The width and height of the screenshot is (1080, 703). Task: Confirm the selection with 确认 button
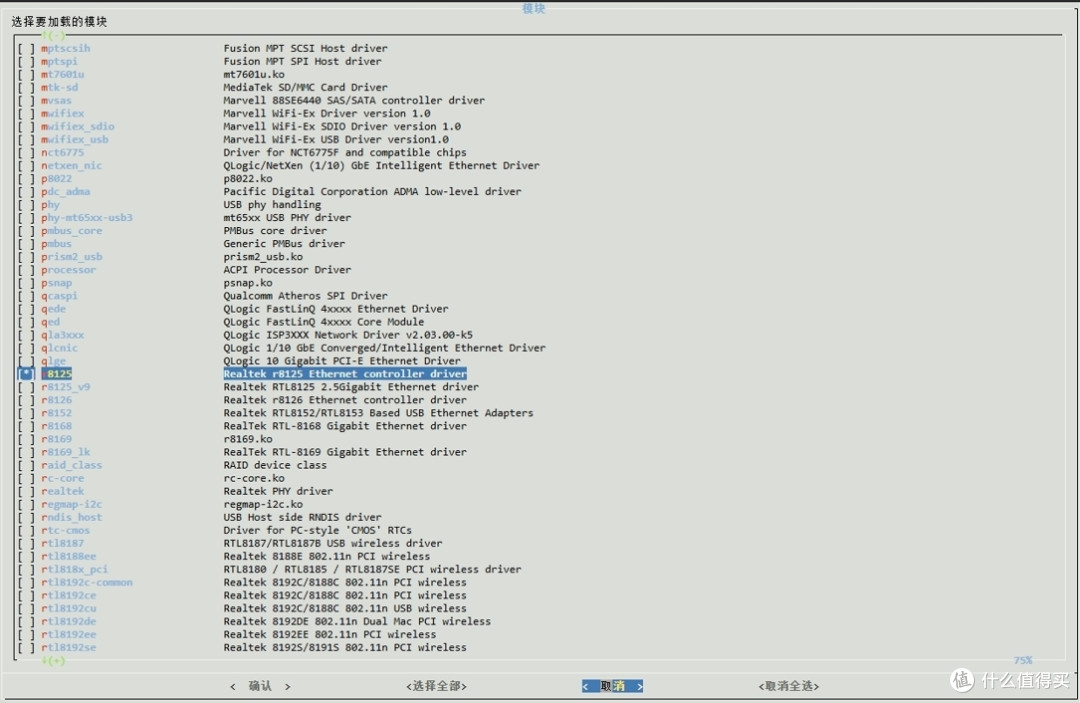point(260,686)
